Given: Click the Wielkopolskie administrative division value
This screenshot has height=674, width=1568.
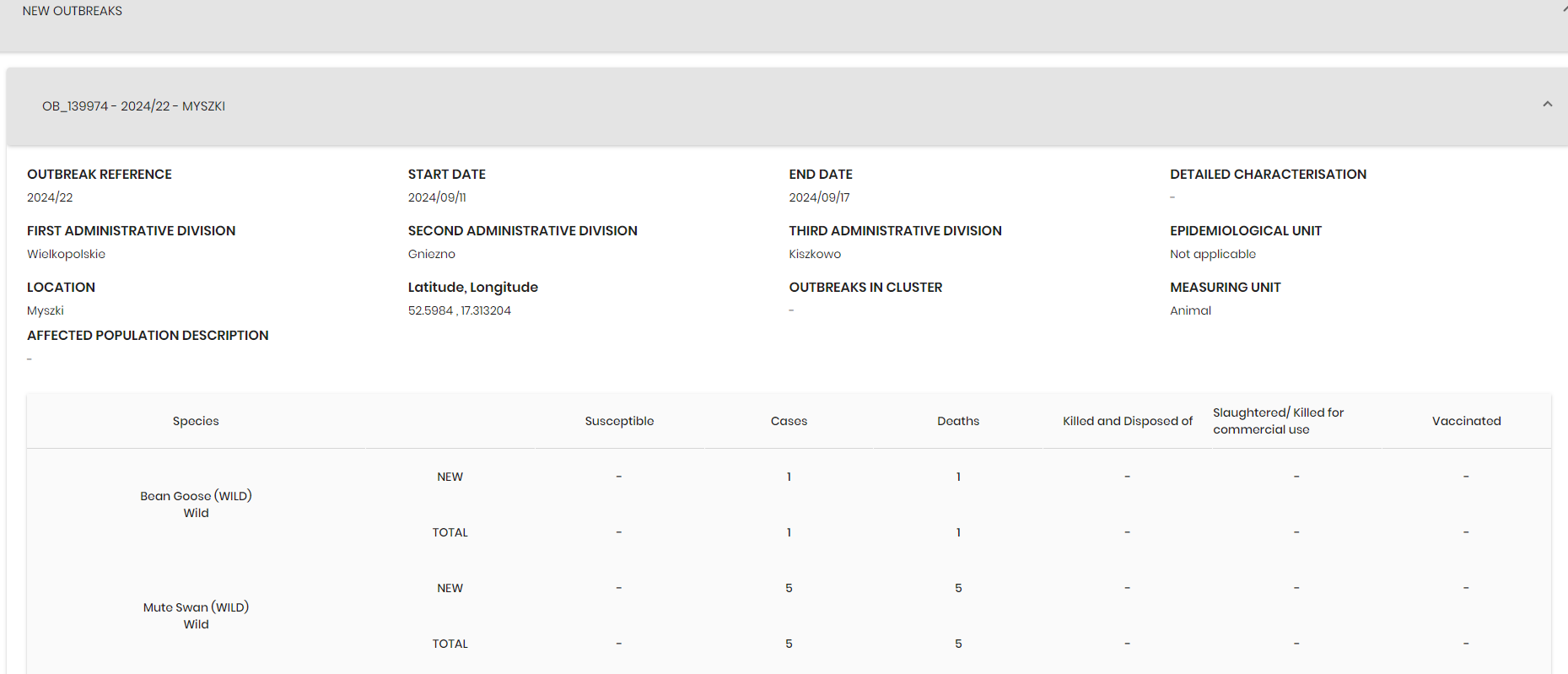Looking at the screenshot, I should pyautogui.click(x=66, y=254).
